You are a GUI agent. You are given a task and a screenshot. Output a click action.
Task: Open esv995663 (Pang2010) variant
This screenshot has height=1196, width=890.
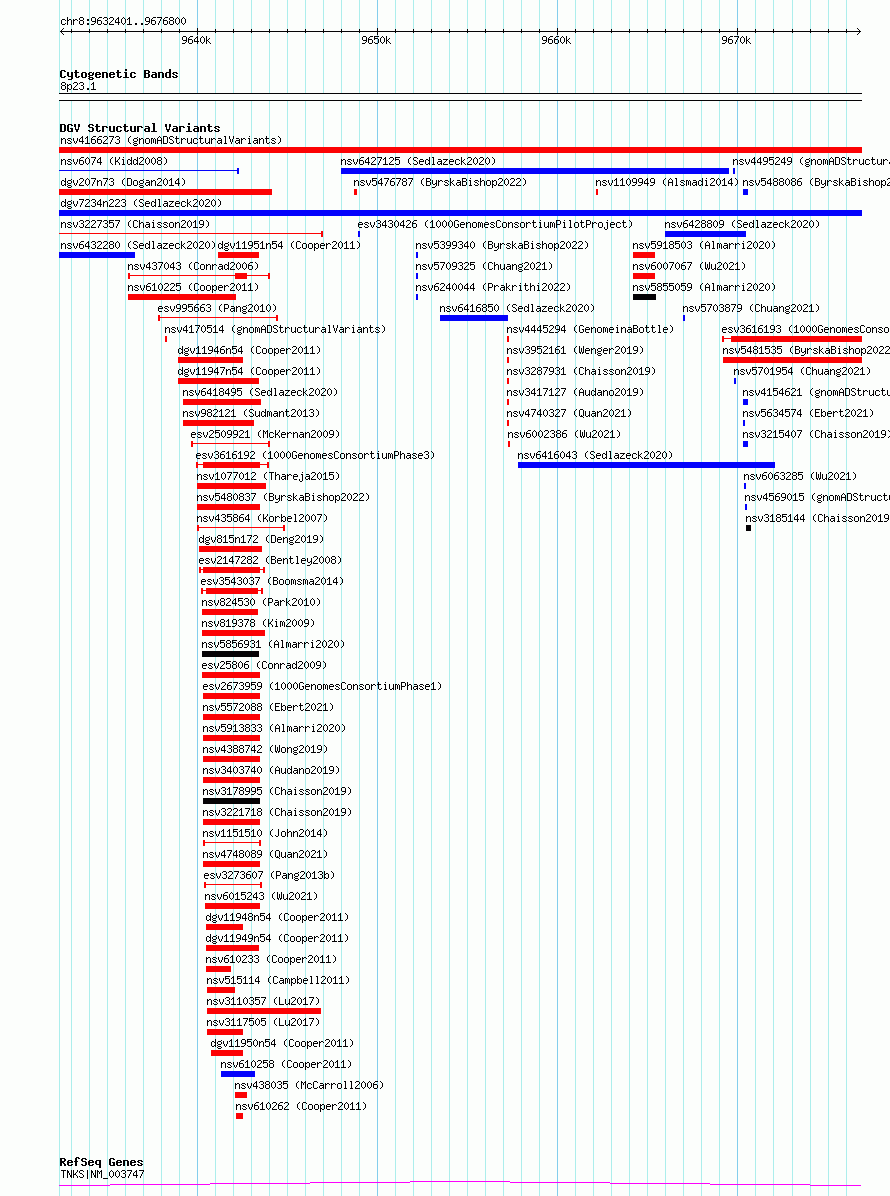(217, 308)
